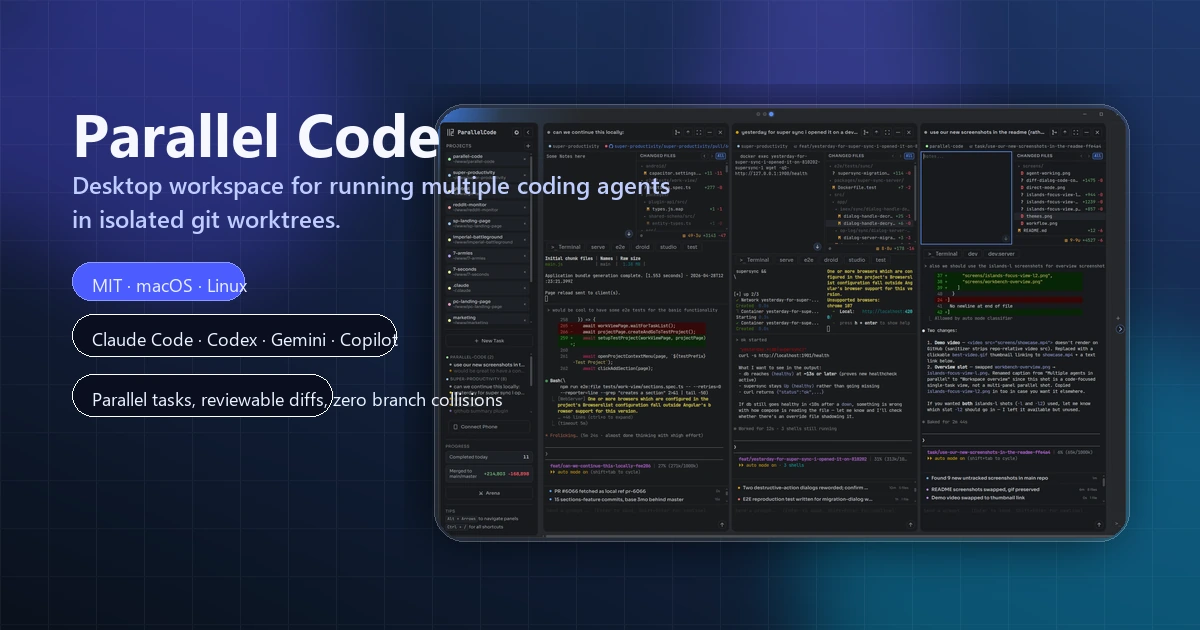Switch to dev tab in third panel
This screenshot has height=630, width=1200.
(973, 254)
